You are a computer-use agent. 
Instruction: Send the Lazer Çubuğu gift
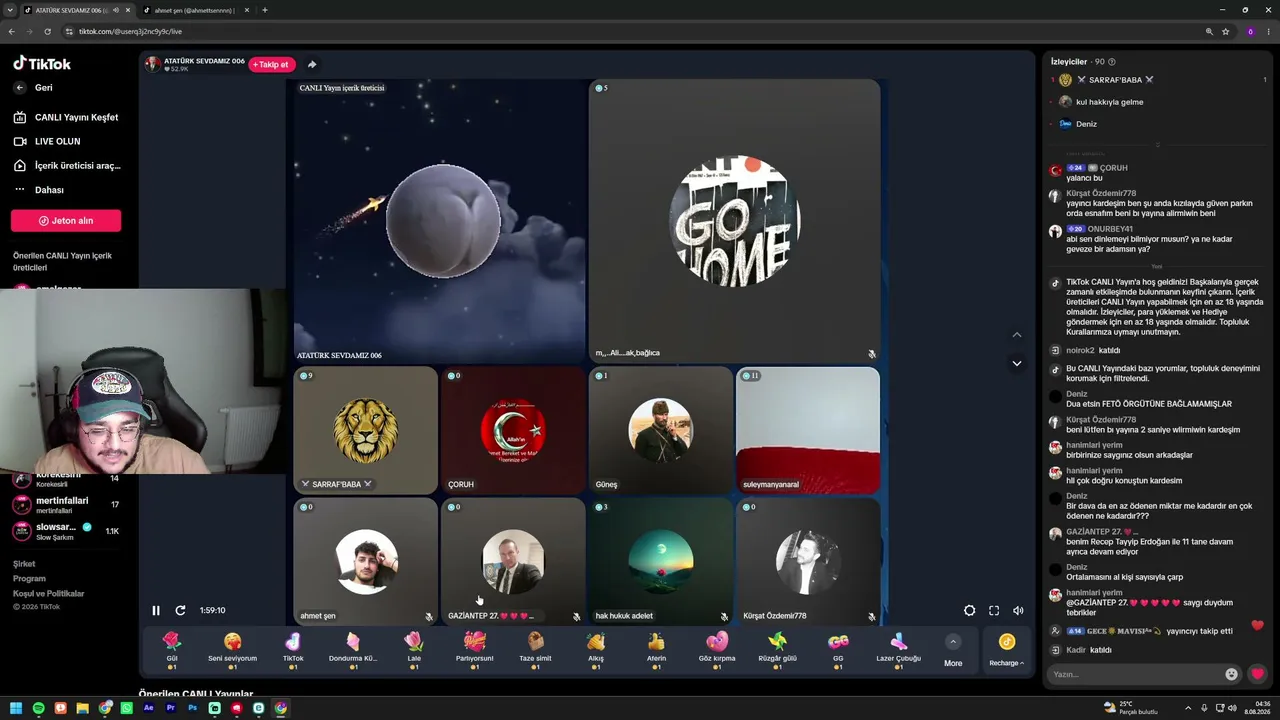tap(898, 649)
